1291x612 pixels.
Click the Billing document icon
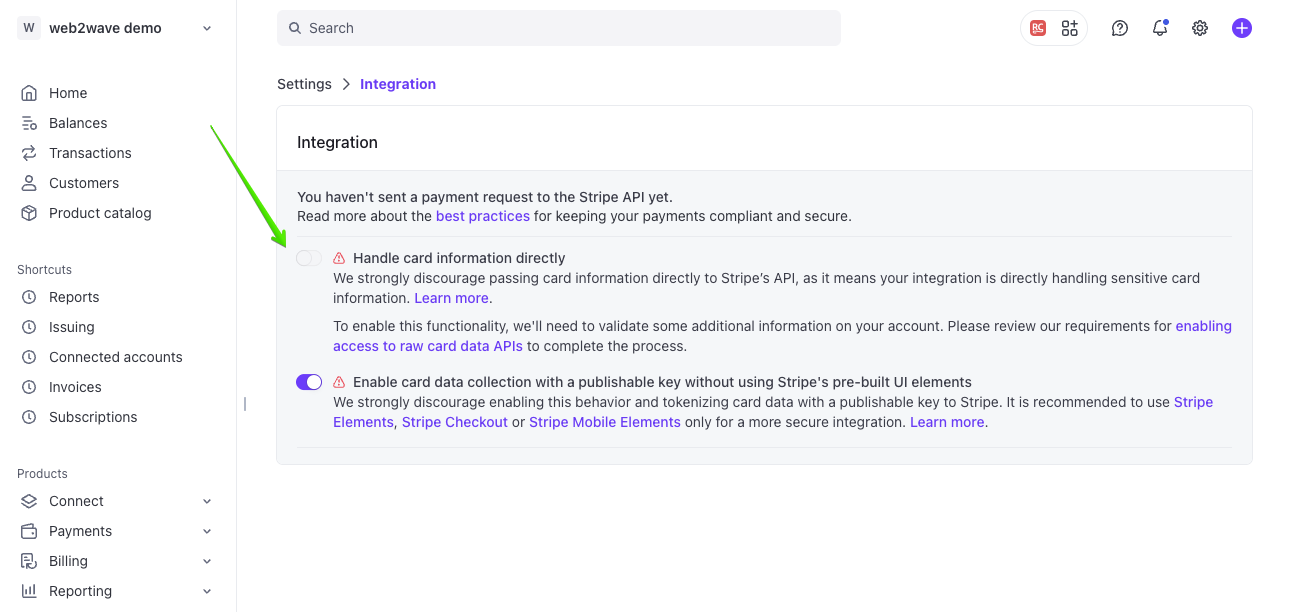click(29, 561)
